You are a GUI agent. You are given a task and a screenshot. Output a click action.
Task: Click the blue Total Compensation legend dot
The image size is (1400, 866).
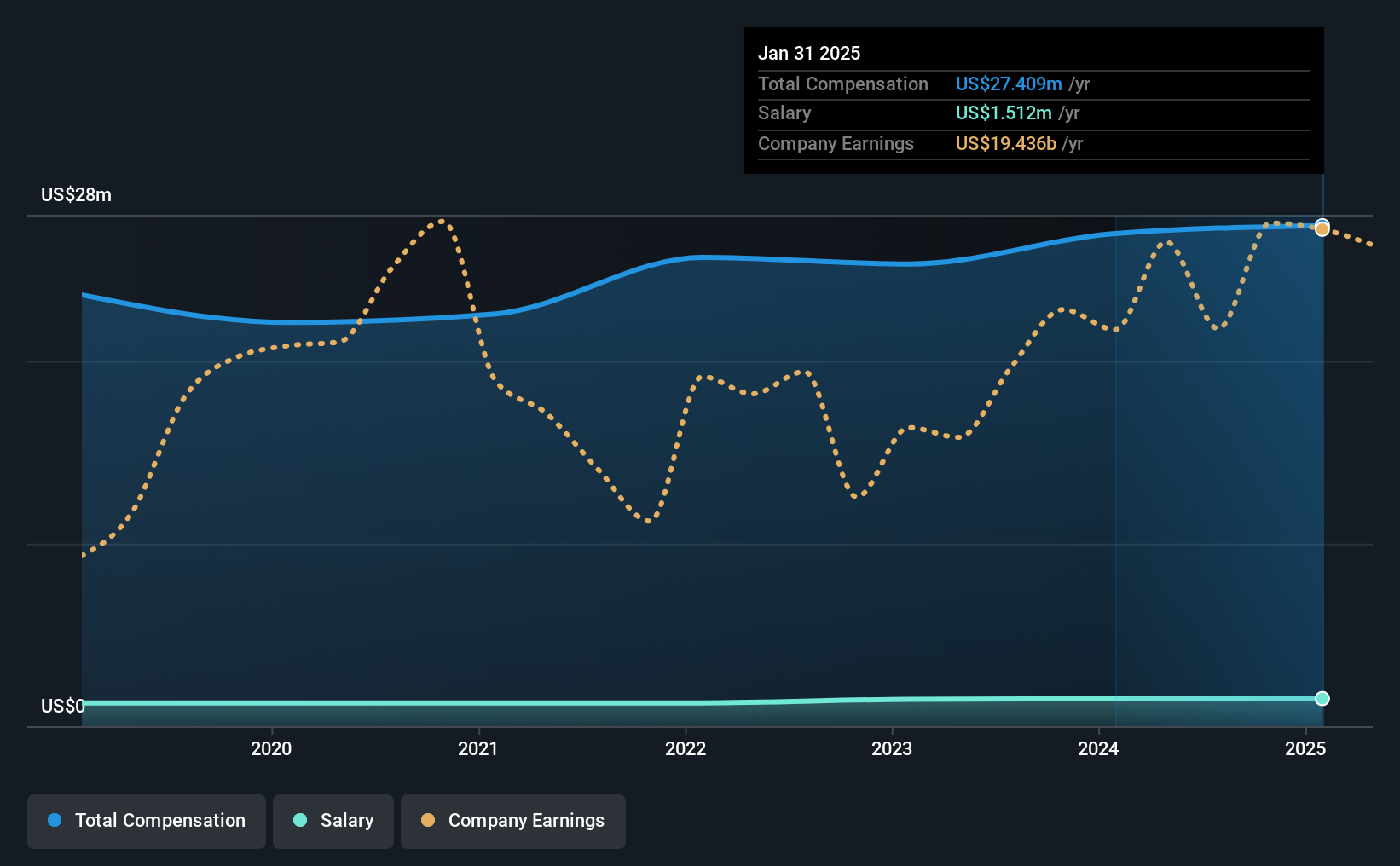[55, 820]
